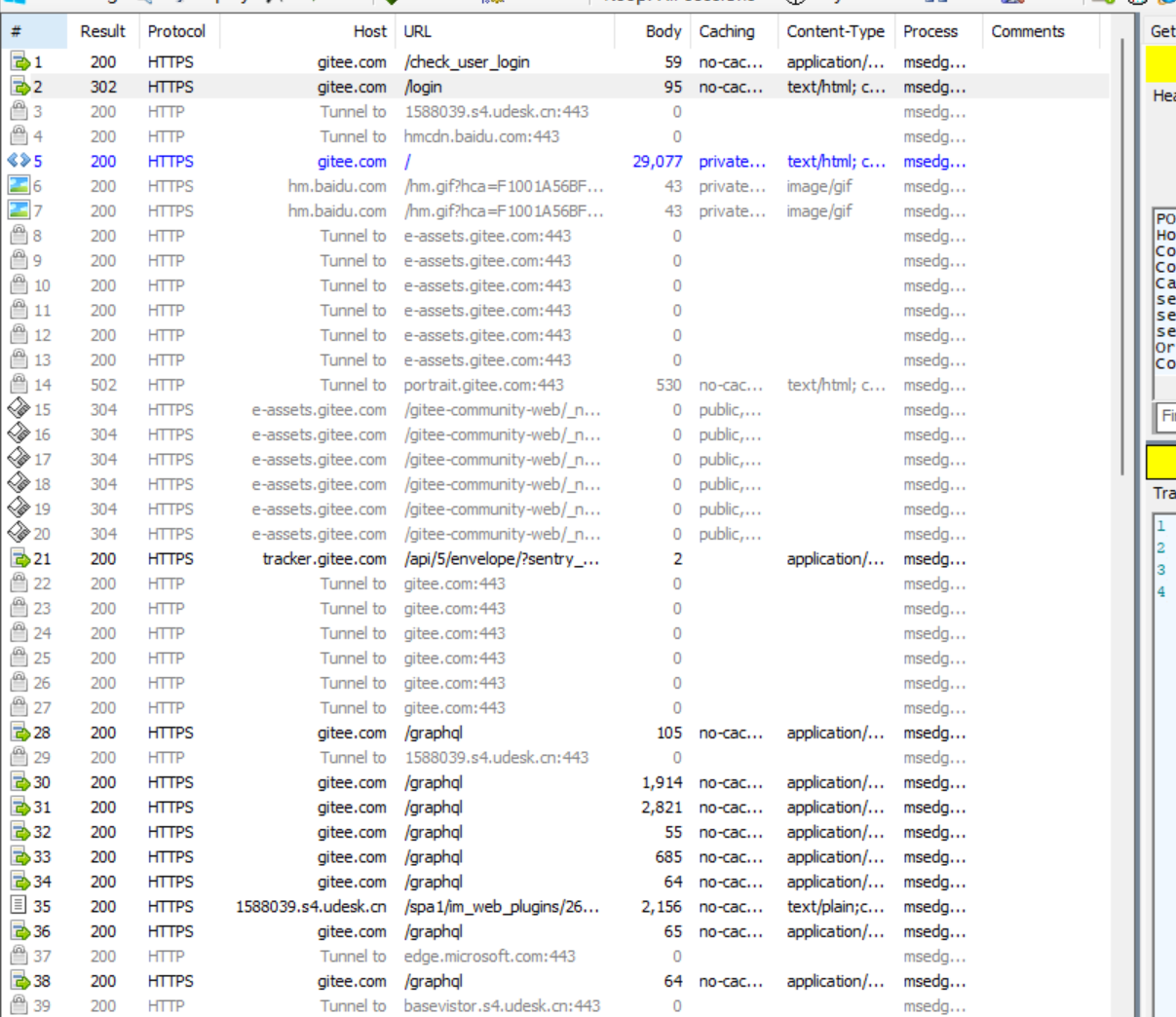
Task: Click the image icon of session 7
Action: (19, 210)
